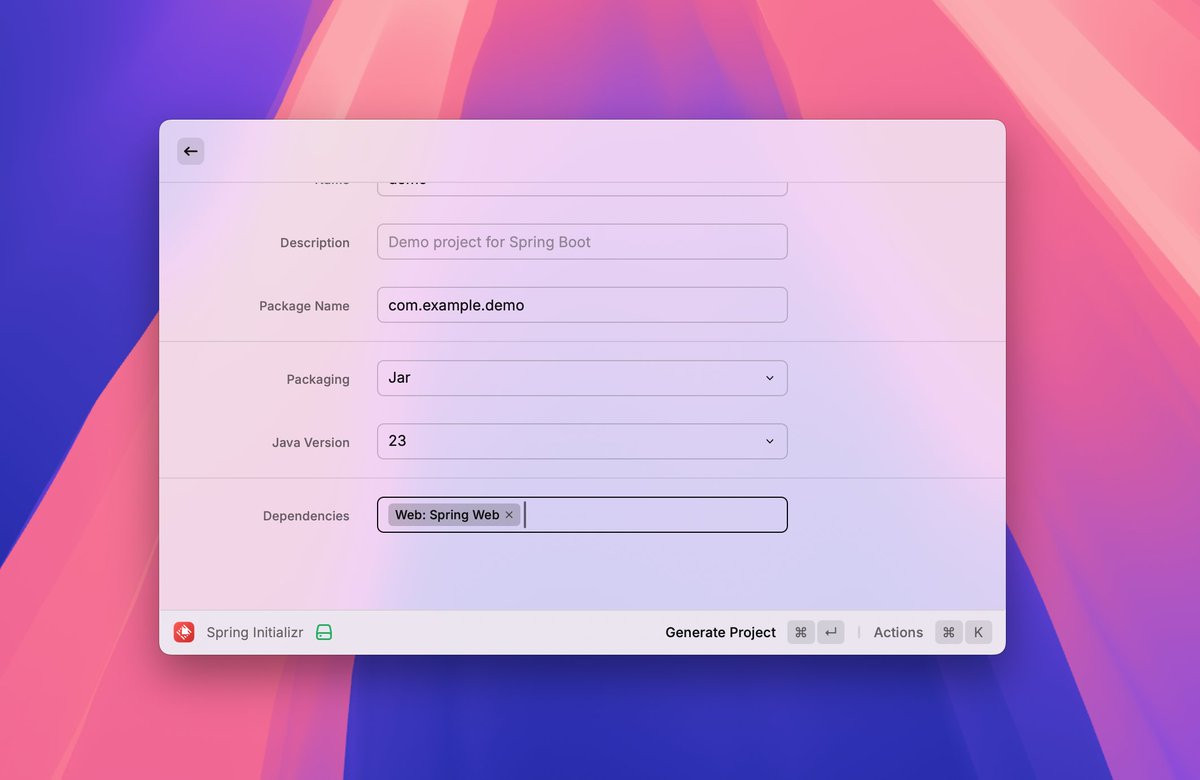Click the Generate Project button
Image resolution: width=1200 pixels, height=780 pixels.
pos(720,632)
